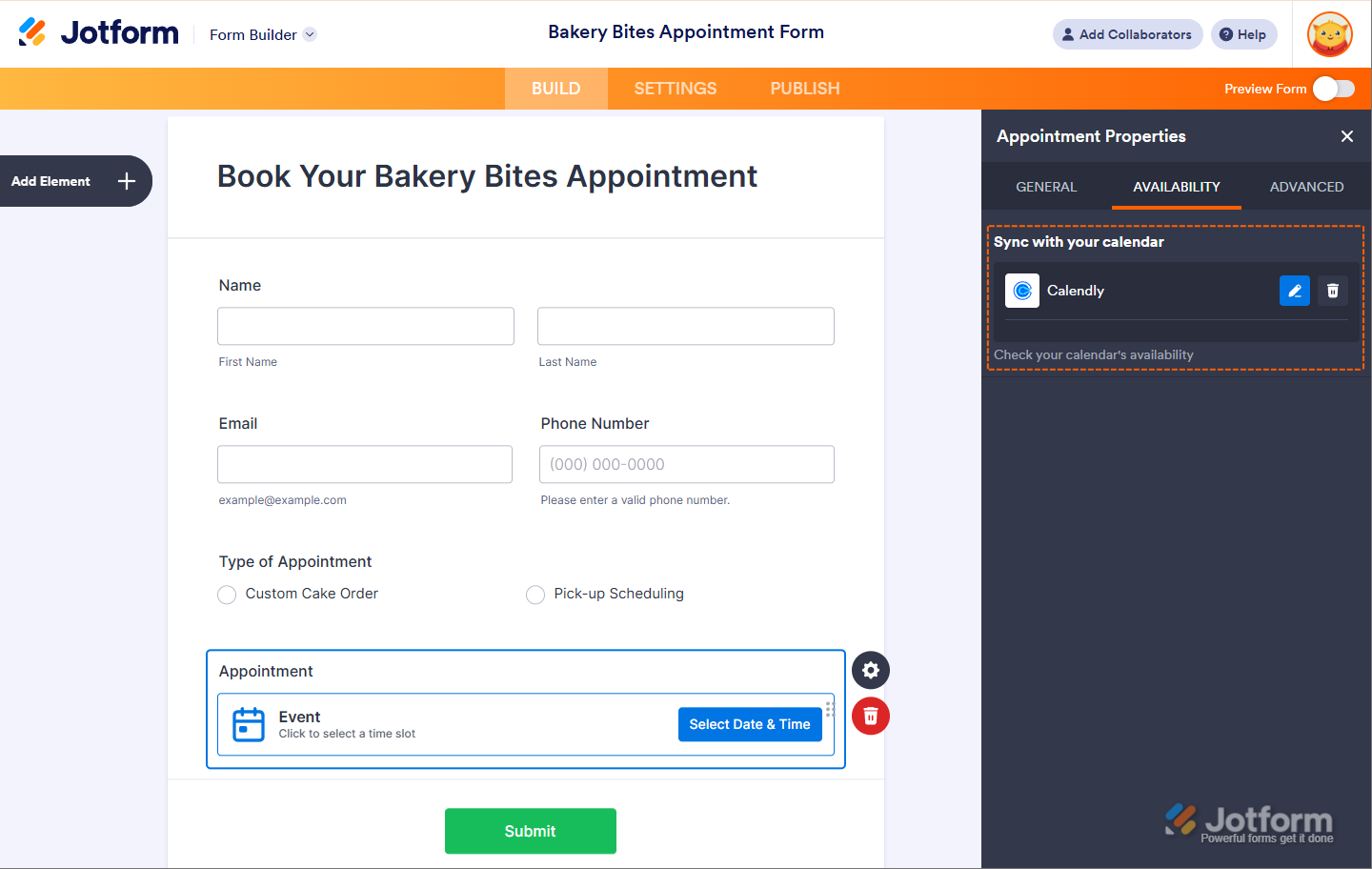Image resolution: width=1372 pixels, height=869 pixels.
Task: Delete the Calendly calendar sync
Action: pos(1333,291)
